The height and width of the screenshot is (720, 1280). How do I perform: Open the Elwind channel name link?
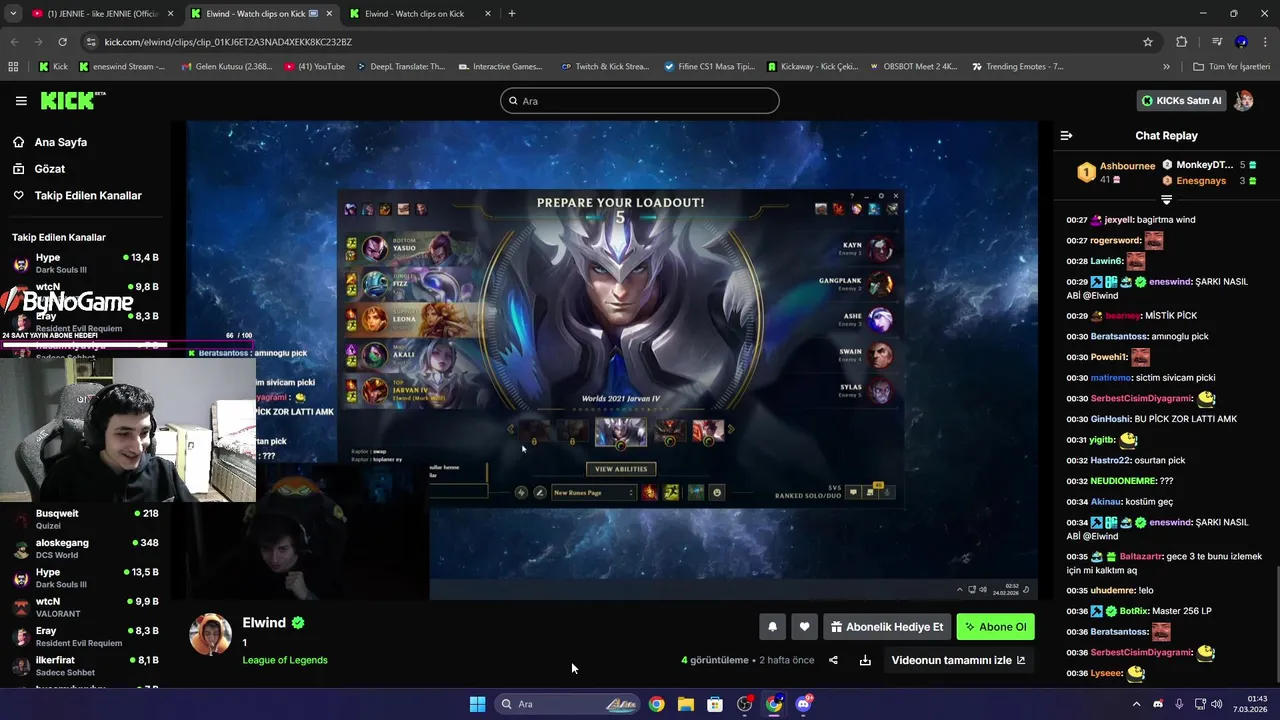264,622
